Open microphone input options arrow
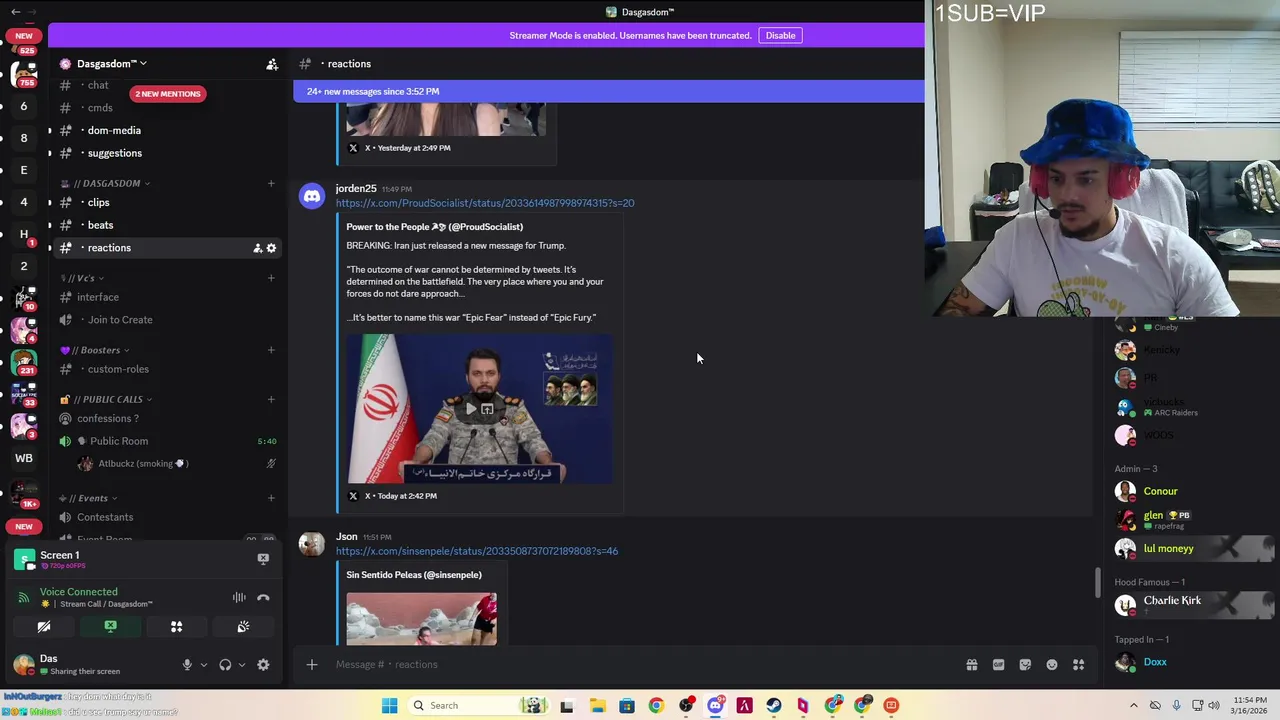The image size is (1280, 720). tap(203, 665)
